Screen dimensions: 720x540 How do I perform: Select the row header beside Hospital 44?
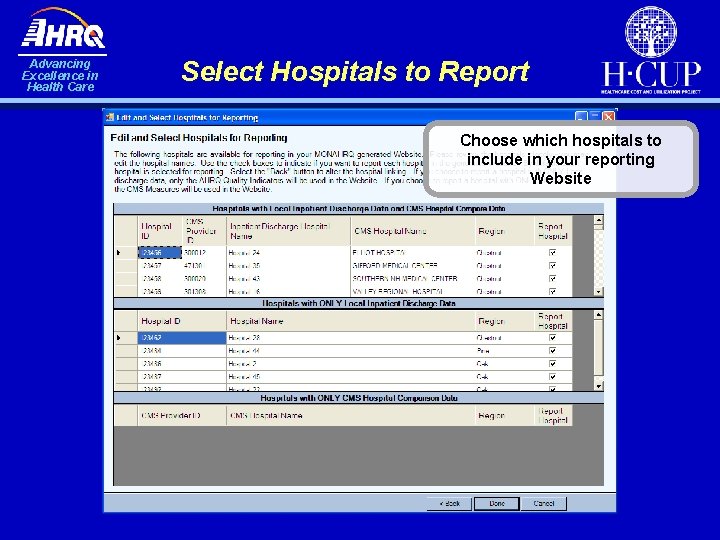(125, 350)
